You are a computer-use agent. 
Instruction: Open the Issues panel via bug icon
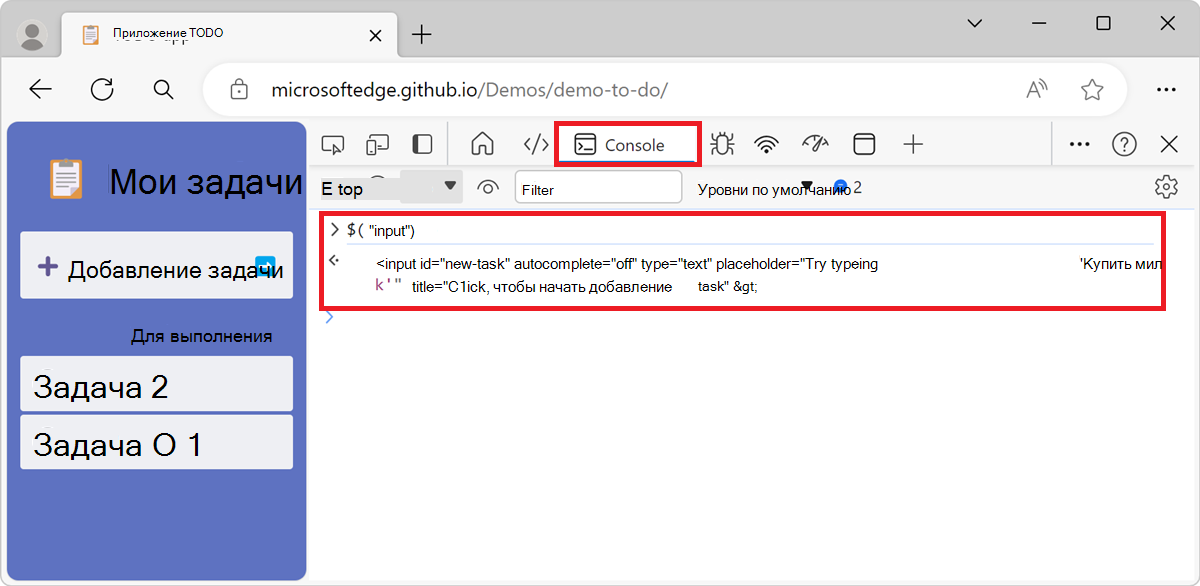point(721,143)
